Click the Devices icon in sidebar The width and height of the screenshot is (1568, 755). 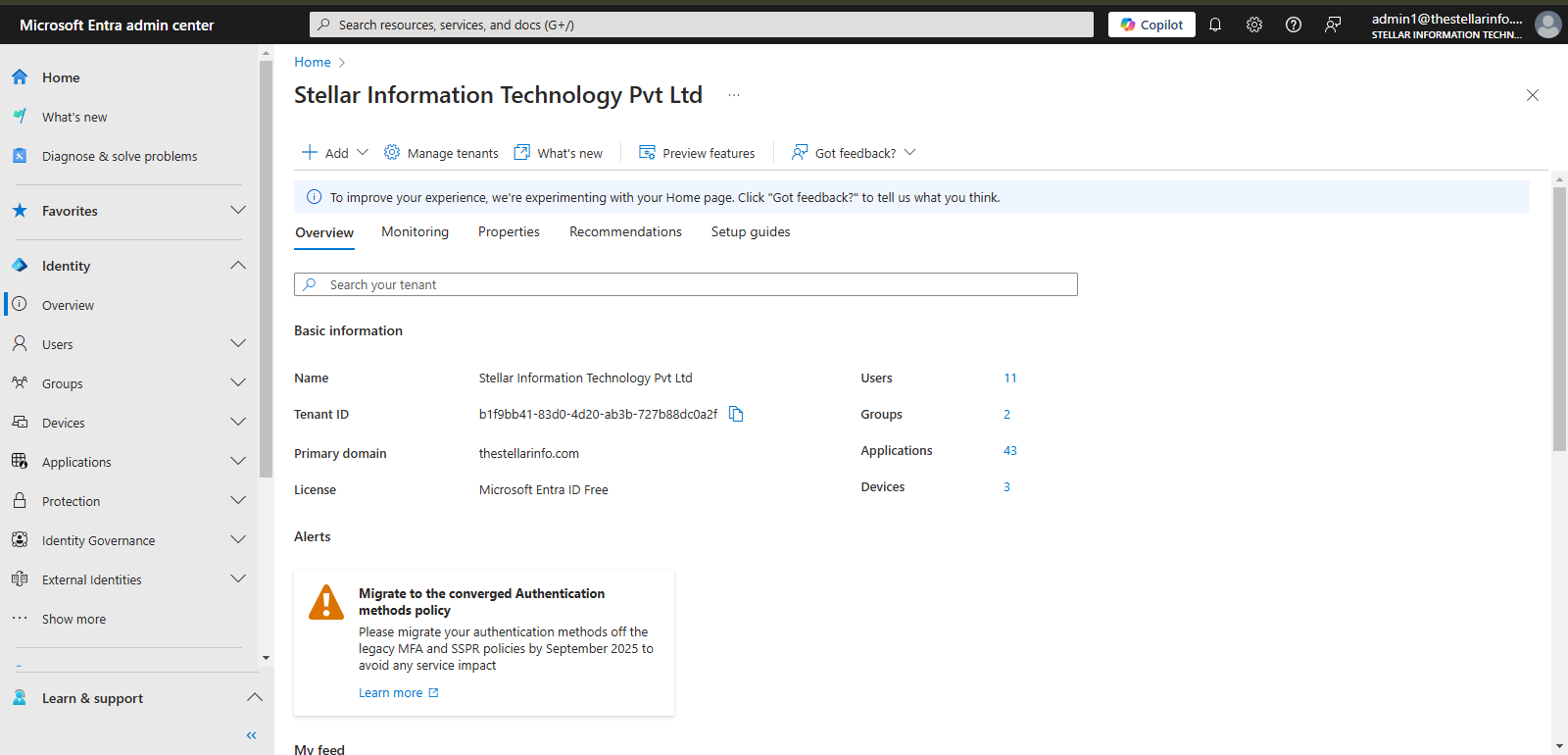coord(20,422)
